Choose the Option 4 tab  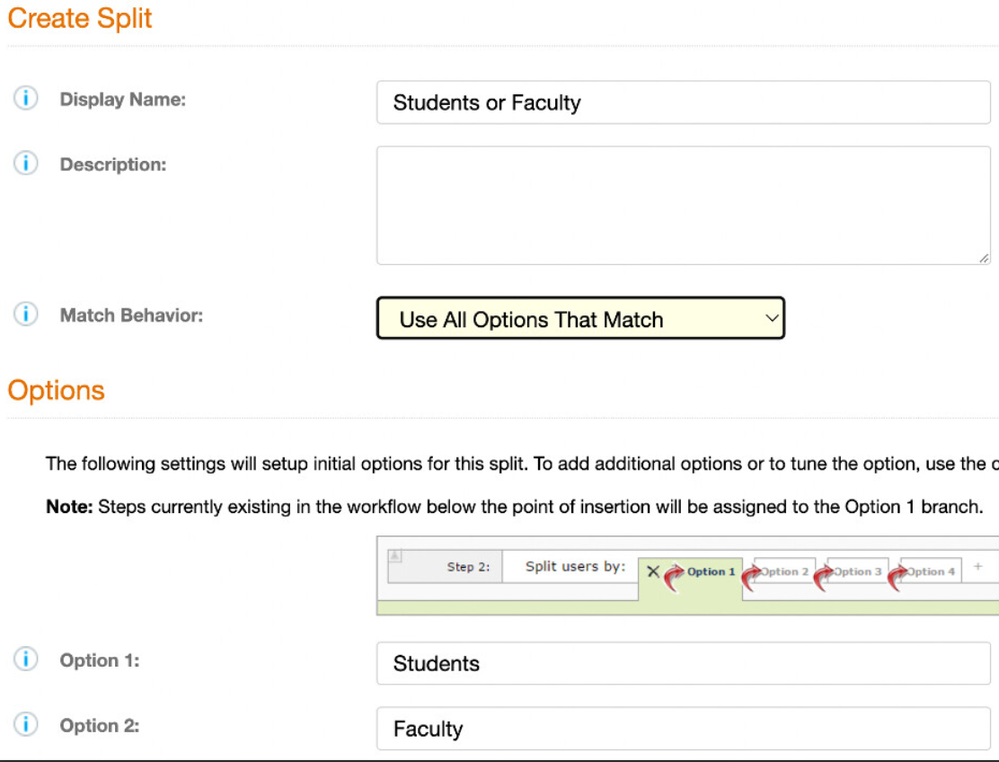[931, 572]
